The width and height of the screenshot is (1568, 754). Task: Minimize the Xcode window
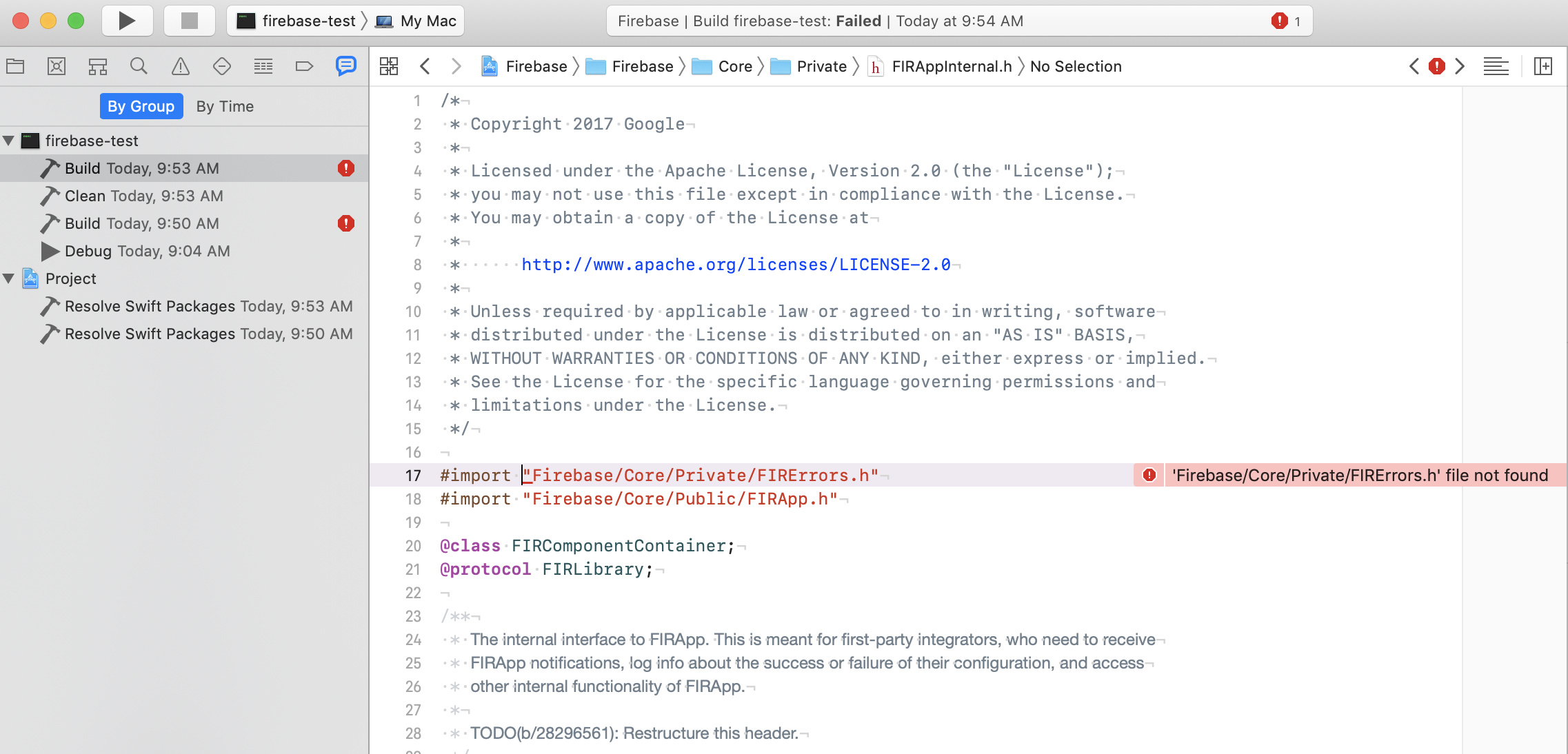[48, 21]
